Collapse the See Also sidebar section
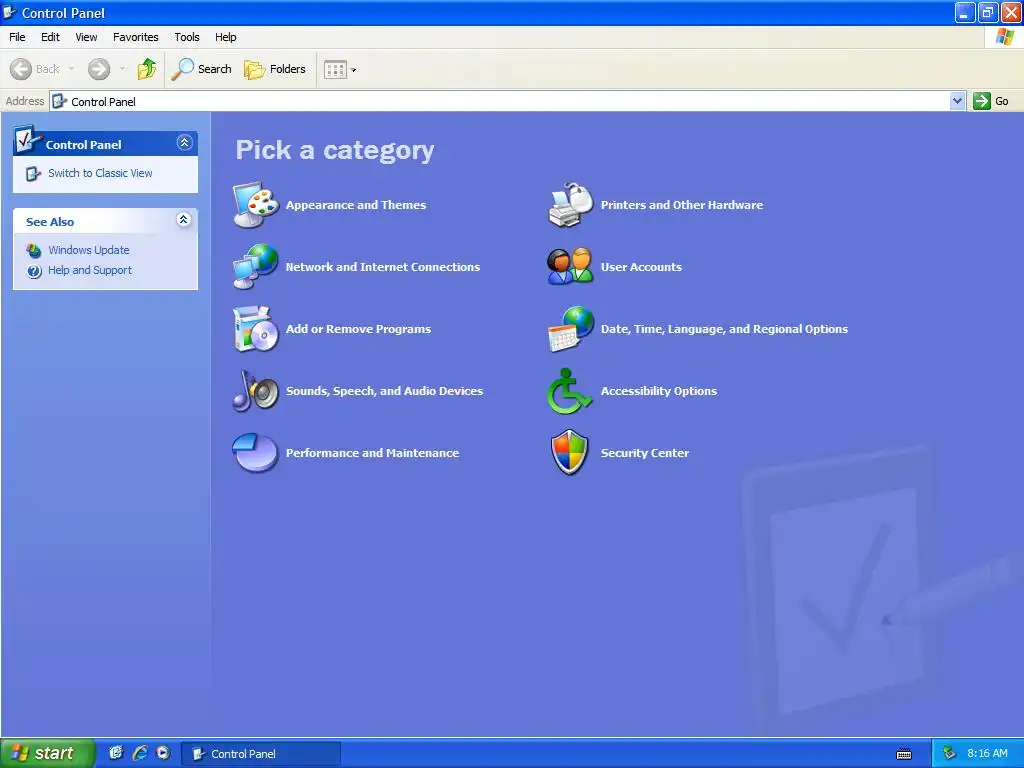 tap(184, 219)
